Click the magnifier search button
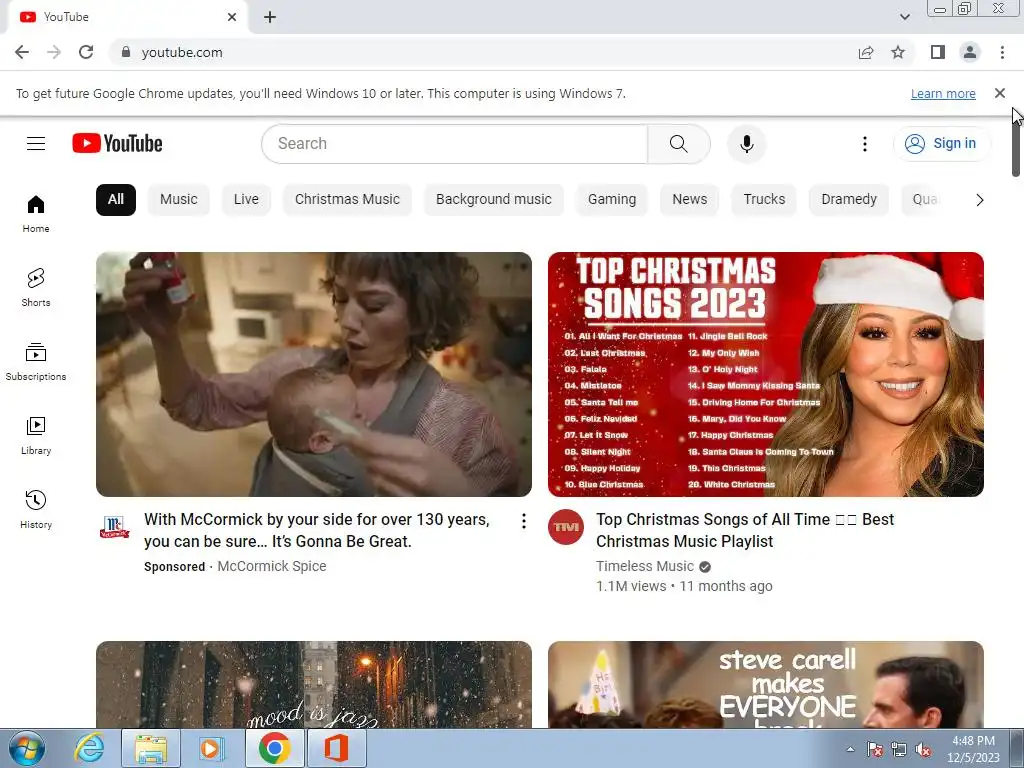 pyautogui.click(x=679, y=144)
